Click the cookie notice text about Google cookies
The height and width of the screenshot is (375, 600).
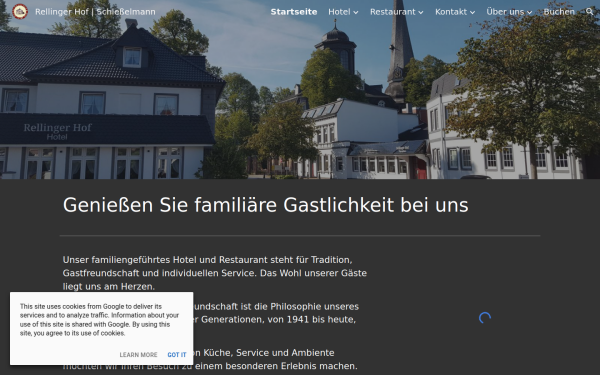click(x=99, y=320)
